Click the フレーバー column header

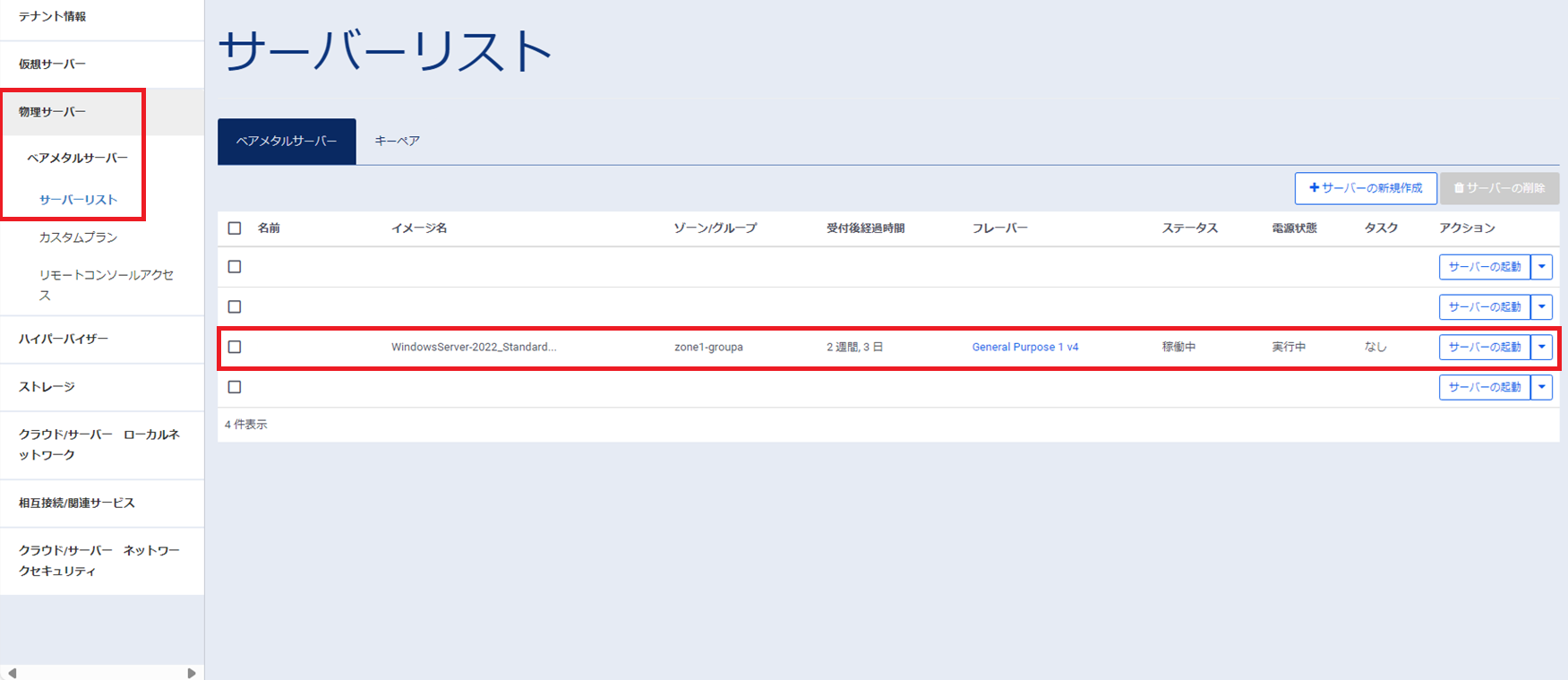click(1000, 228)
